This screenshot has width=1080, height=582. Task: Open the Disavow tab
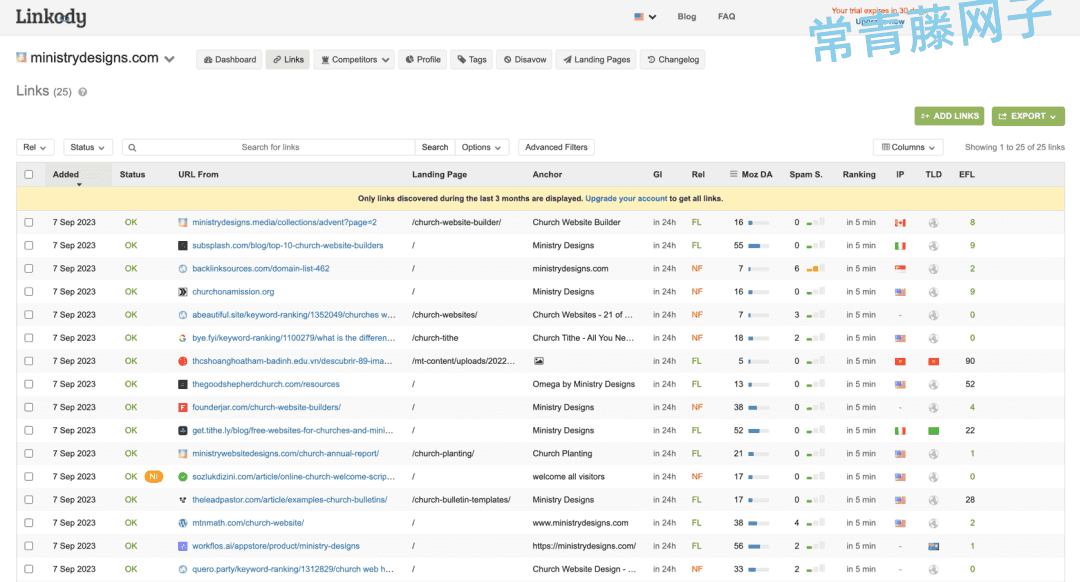click(524, 60)
